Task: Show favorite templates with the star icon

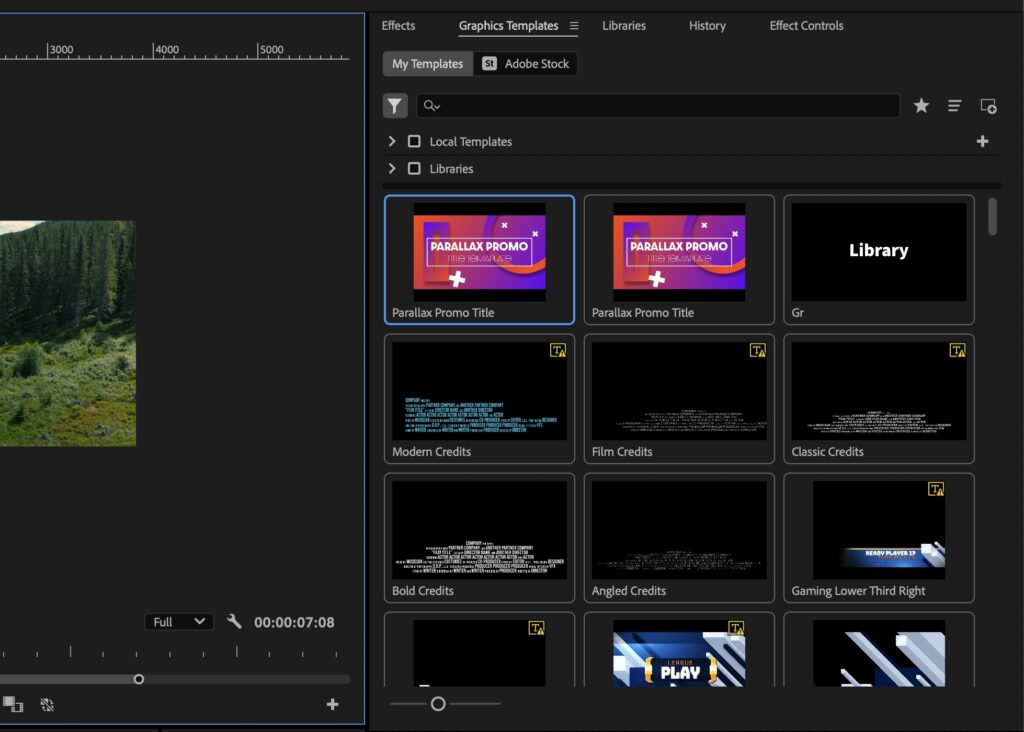Action: pos(921,106)
